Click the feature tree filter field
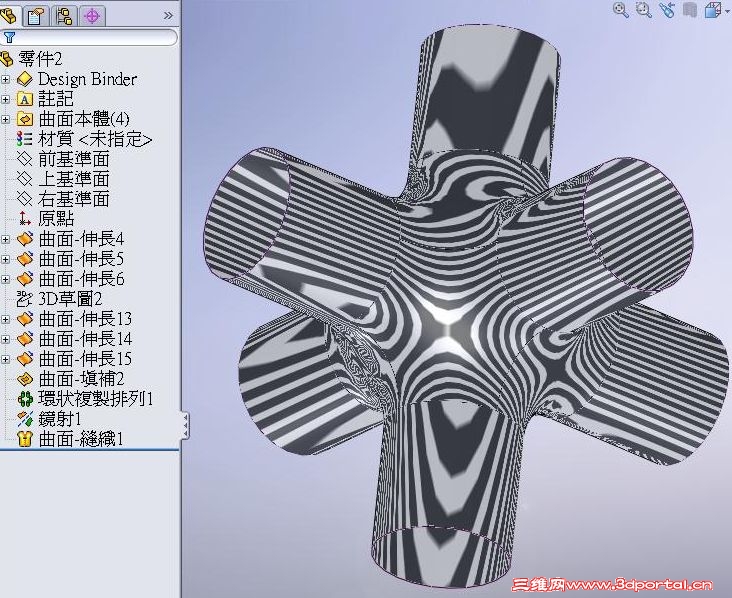Image resolution: width=732 pixels, height=598 pixels. [89, 37]
